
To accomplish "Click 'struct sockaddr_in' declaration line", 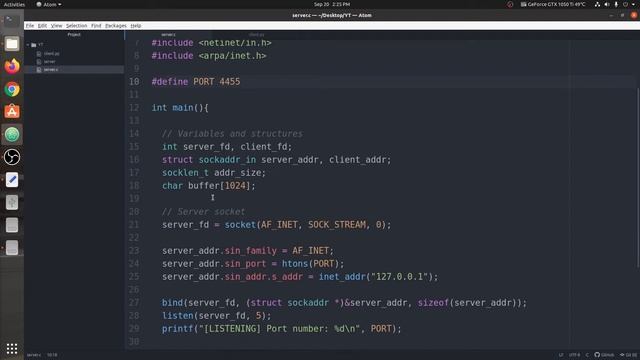I will (276, 160).
